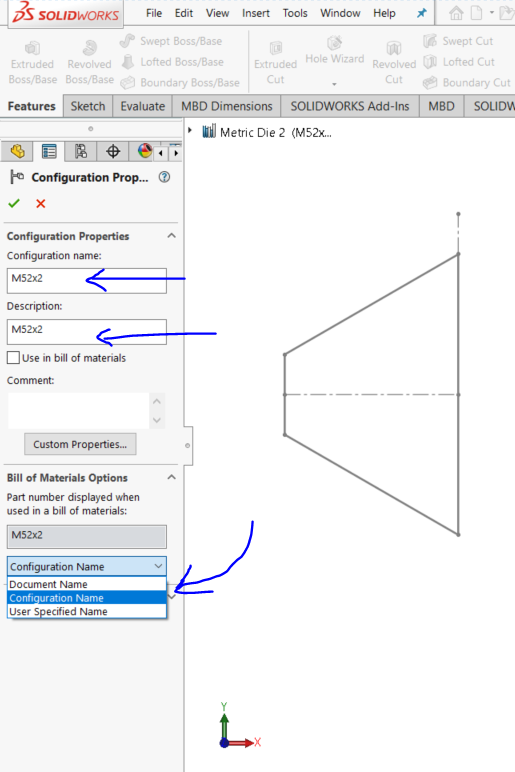Open Configuration Properties help

pos(164,177)
